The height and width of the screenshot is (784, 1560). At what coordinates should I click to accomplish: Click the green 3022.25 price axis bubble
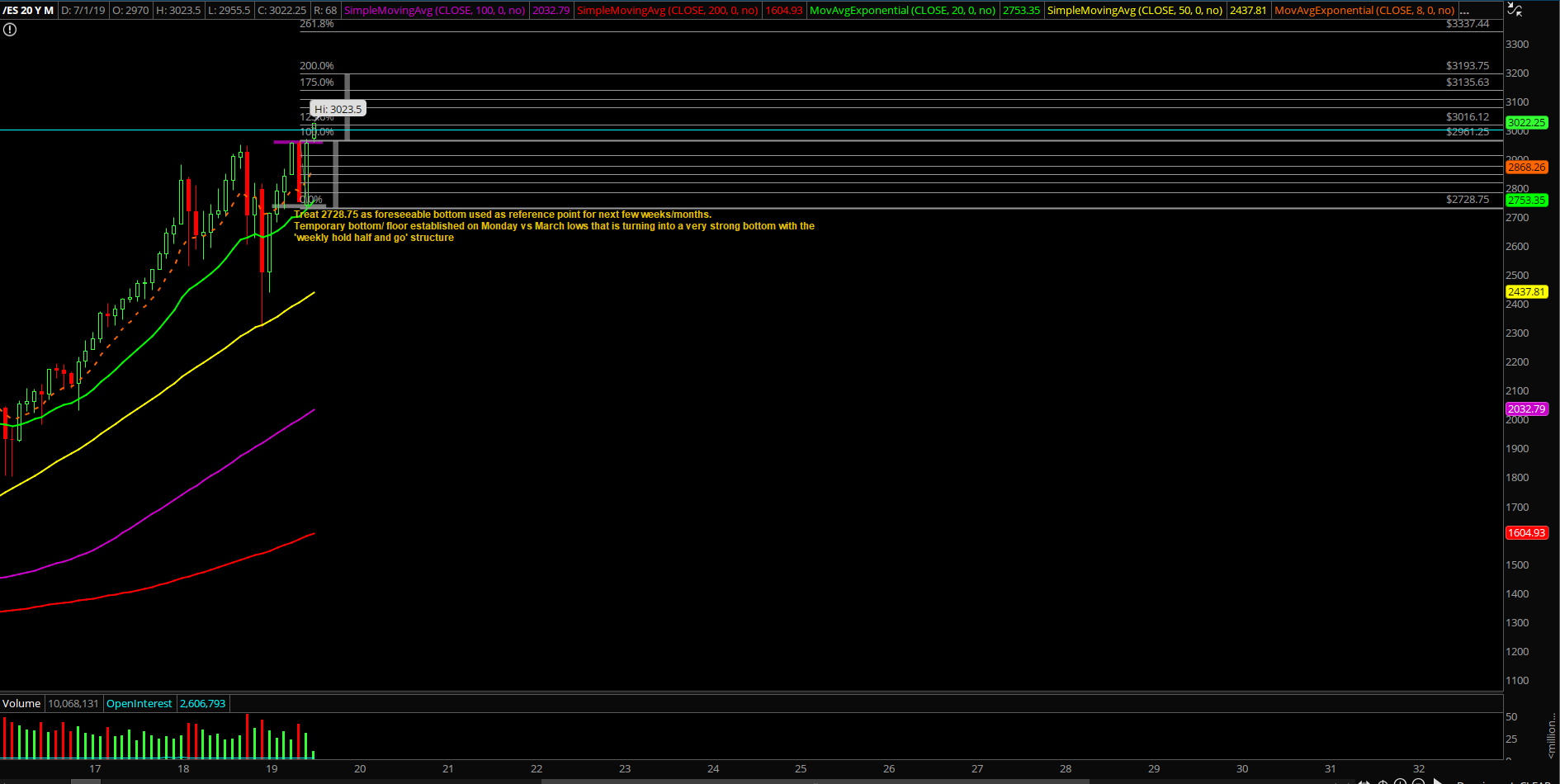(1526, 122)
